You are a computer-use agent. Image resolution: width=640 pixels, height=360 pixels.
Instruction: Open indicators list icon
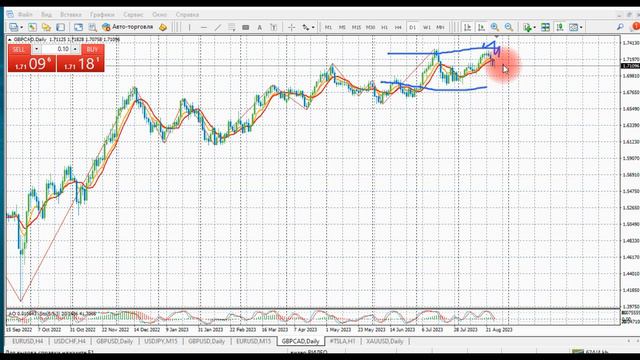click(x=527, y=27)
